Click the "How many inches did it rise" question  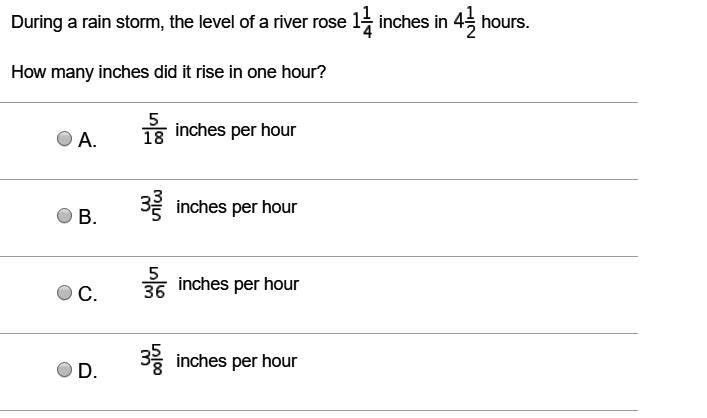tap(168, 73)
